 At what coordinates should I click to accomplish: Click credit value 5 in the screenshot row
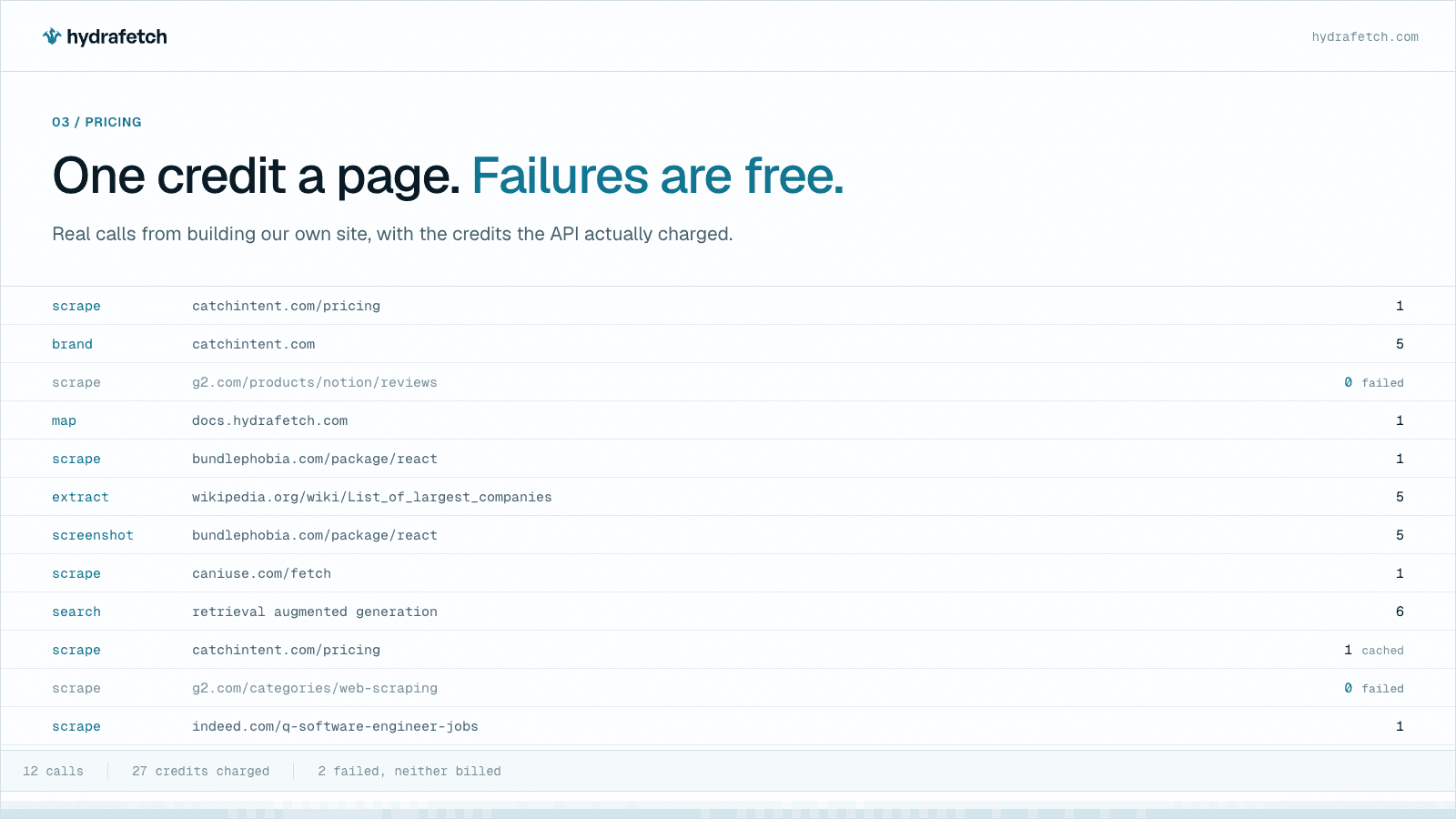(1400, 535)
